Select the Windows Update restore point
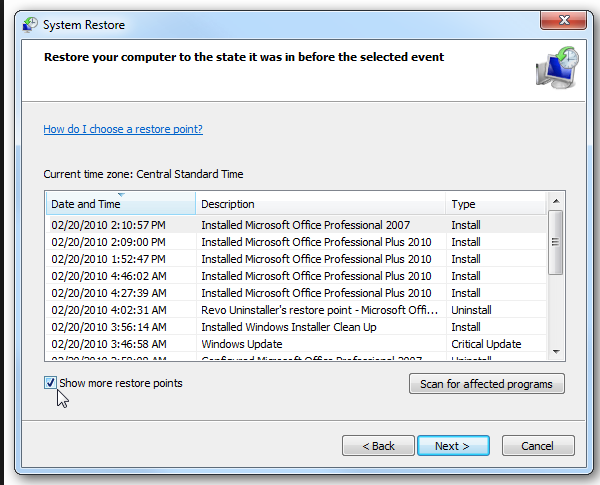 [x=297, y=344]
